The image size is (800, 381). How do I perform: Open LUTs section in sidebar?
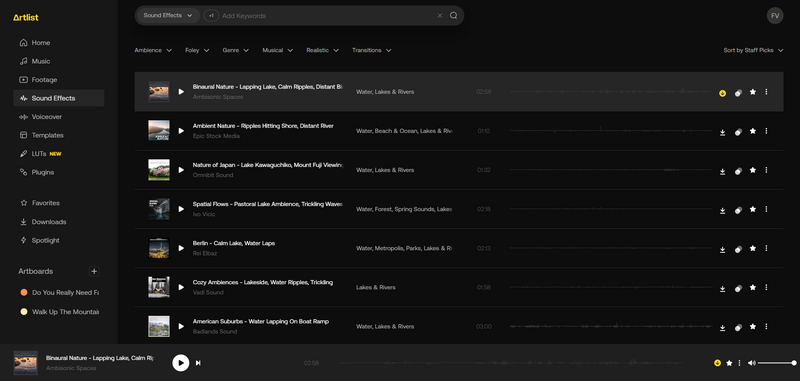(59, 154)
